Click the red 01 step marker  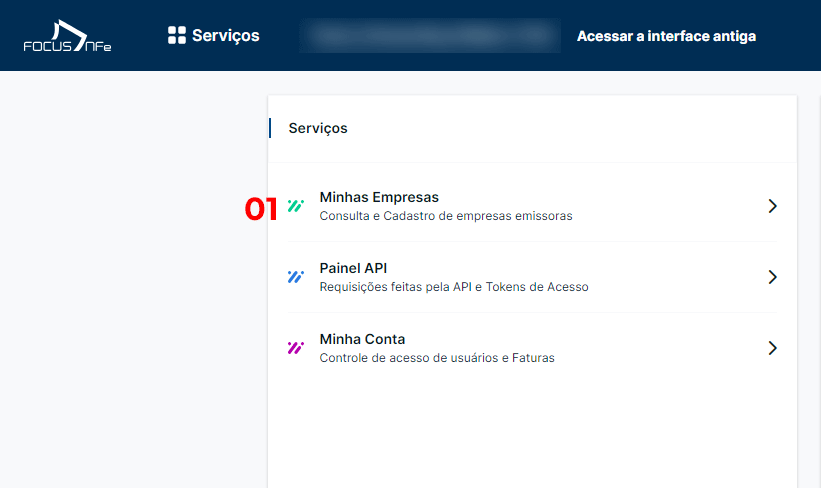coord(261,209)
